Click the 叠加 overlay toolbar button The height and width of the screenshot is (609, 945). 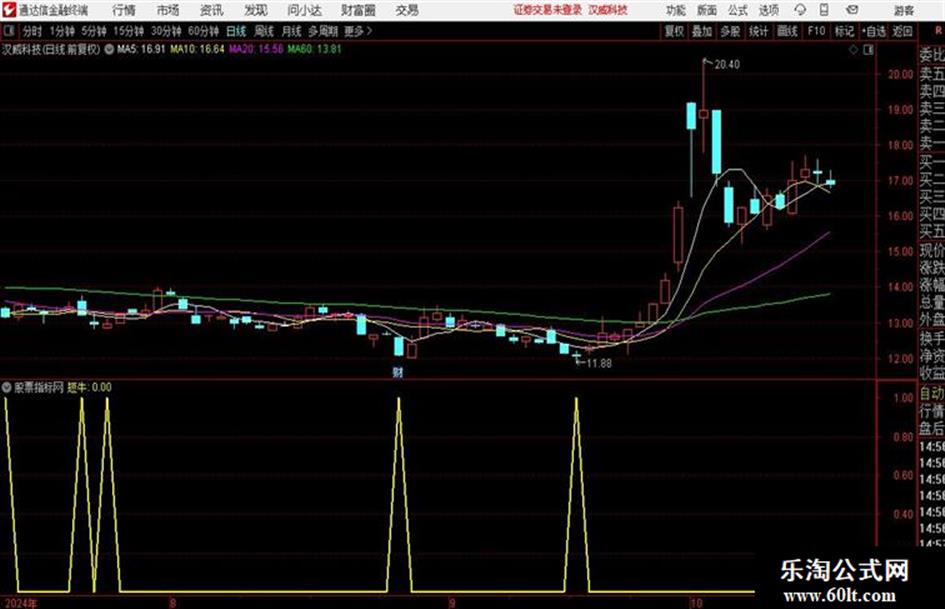(x=702, y=31)
